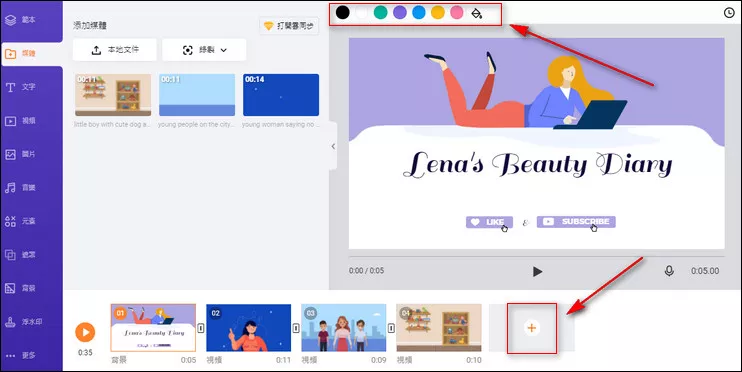The height and width of the screenshot is (372, 742).
Task: Select the 'Lena's Beauty Diary' title text on canvas
Action: [537, 165]
